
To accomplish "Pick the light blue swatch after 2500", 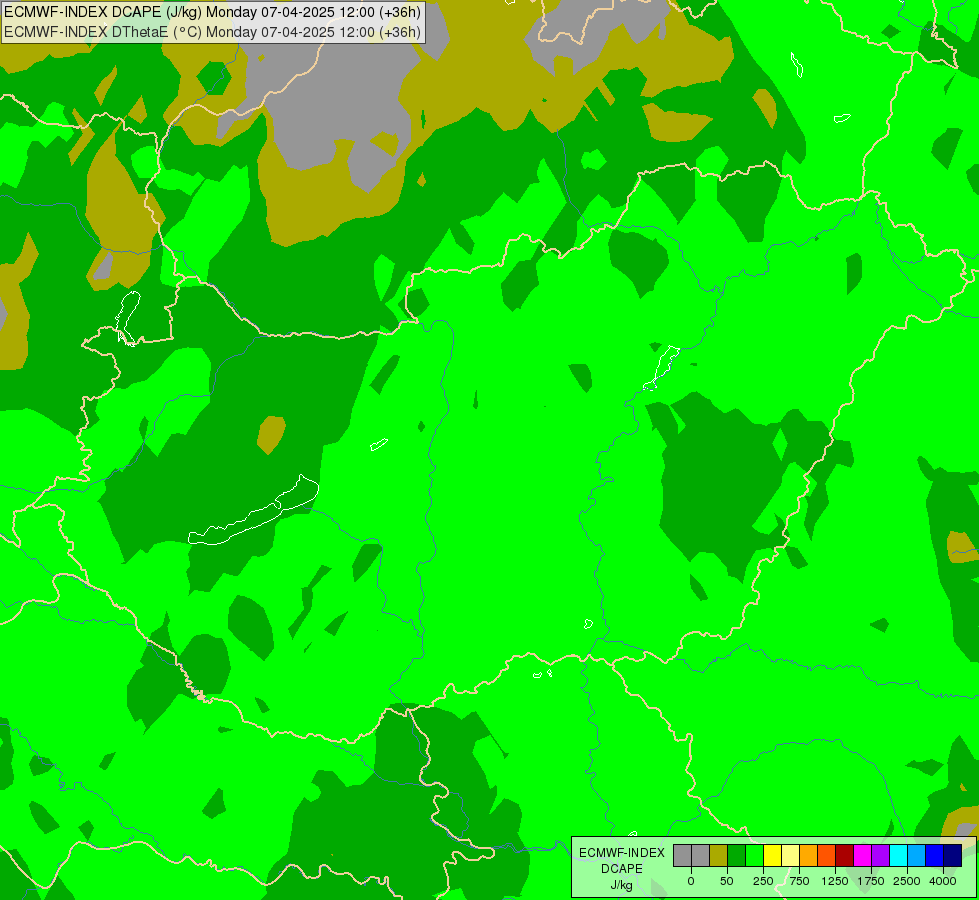I will (917, 856).
